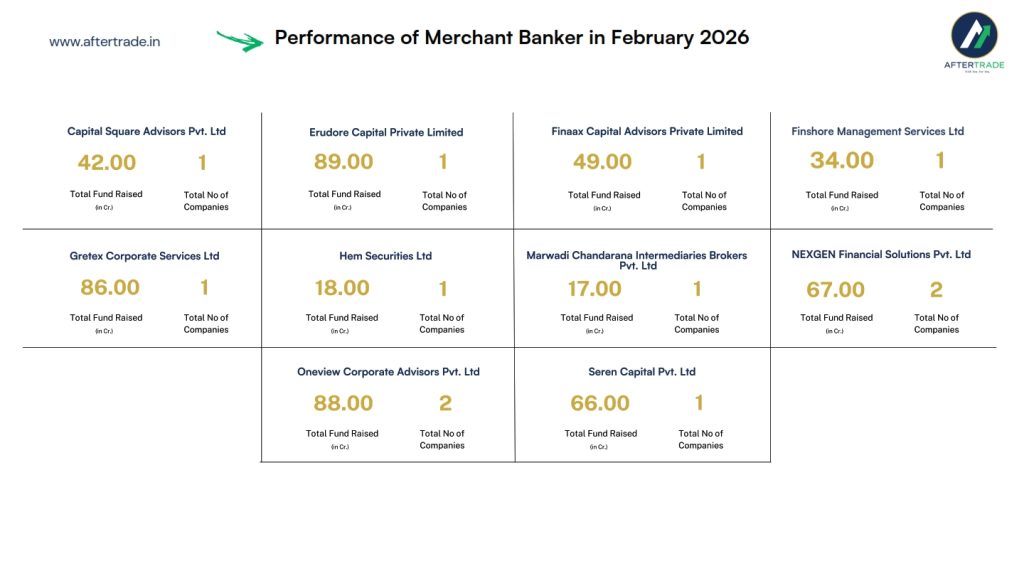This screenshot has height=576, width=1024.
Task: Click the 66.00 value under Seren Capital
Action: pyautogui.click(x=600, y=403)
